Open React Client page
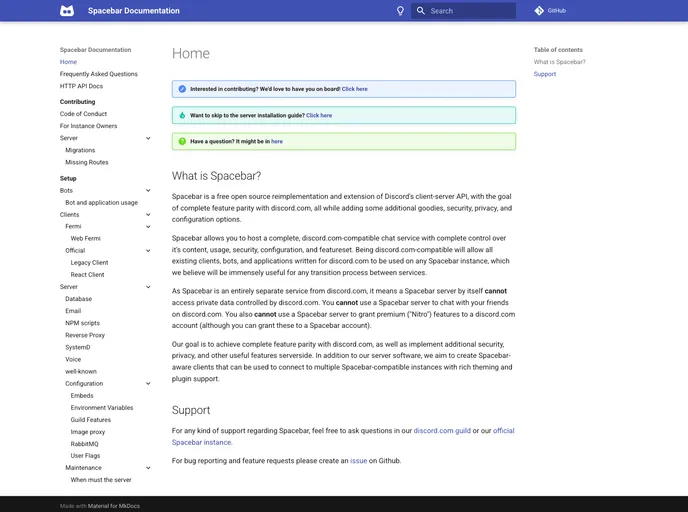 click(x=87, y=275)
